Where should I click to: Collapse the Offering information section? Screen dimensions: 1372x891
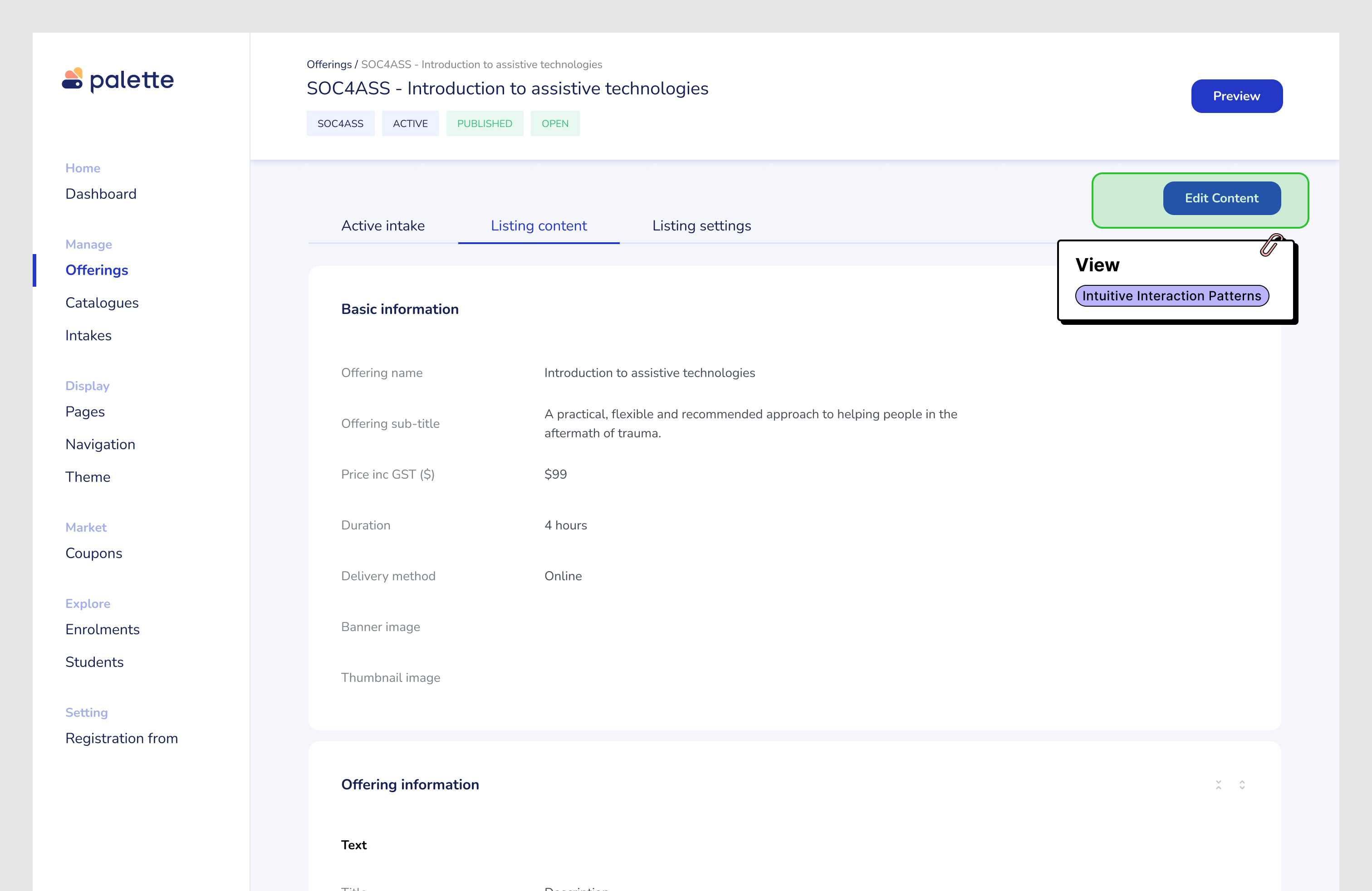[1219, 784]
